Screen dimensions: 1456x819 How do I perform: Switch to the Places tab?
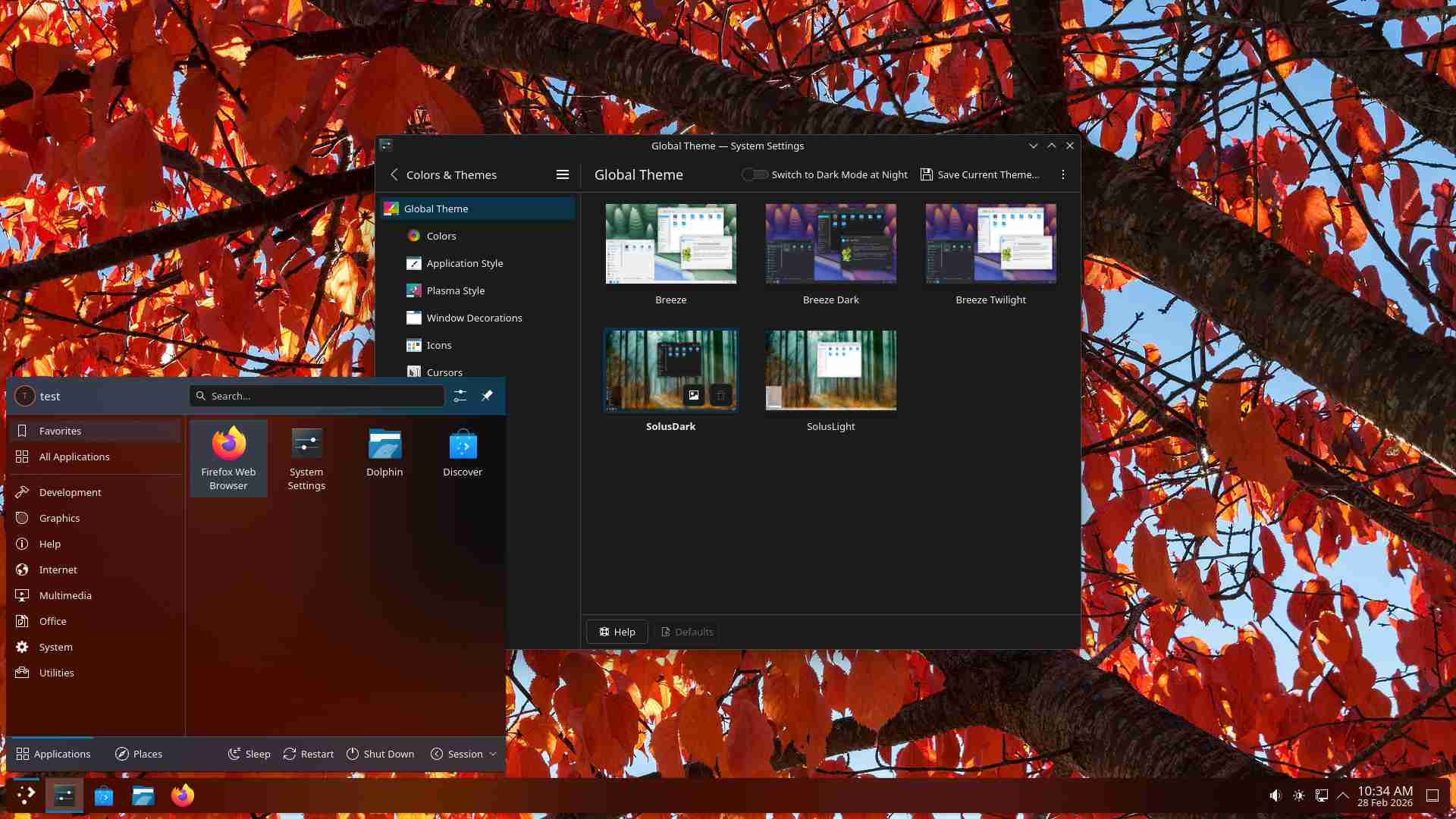(139, 754)
